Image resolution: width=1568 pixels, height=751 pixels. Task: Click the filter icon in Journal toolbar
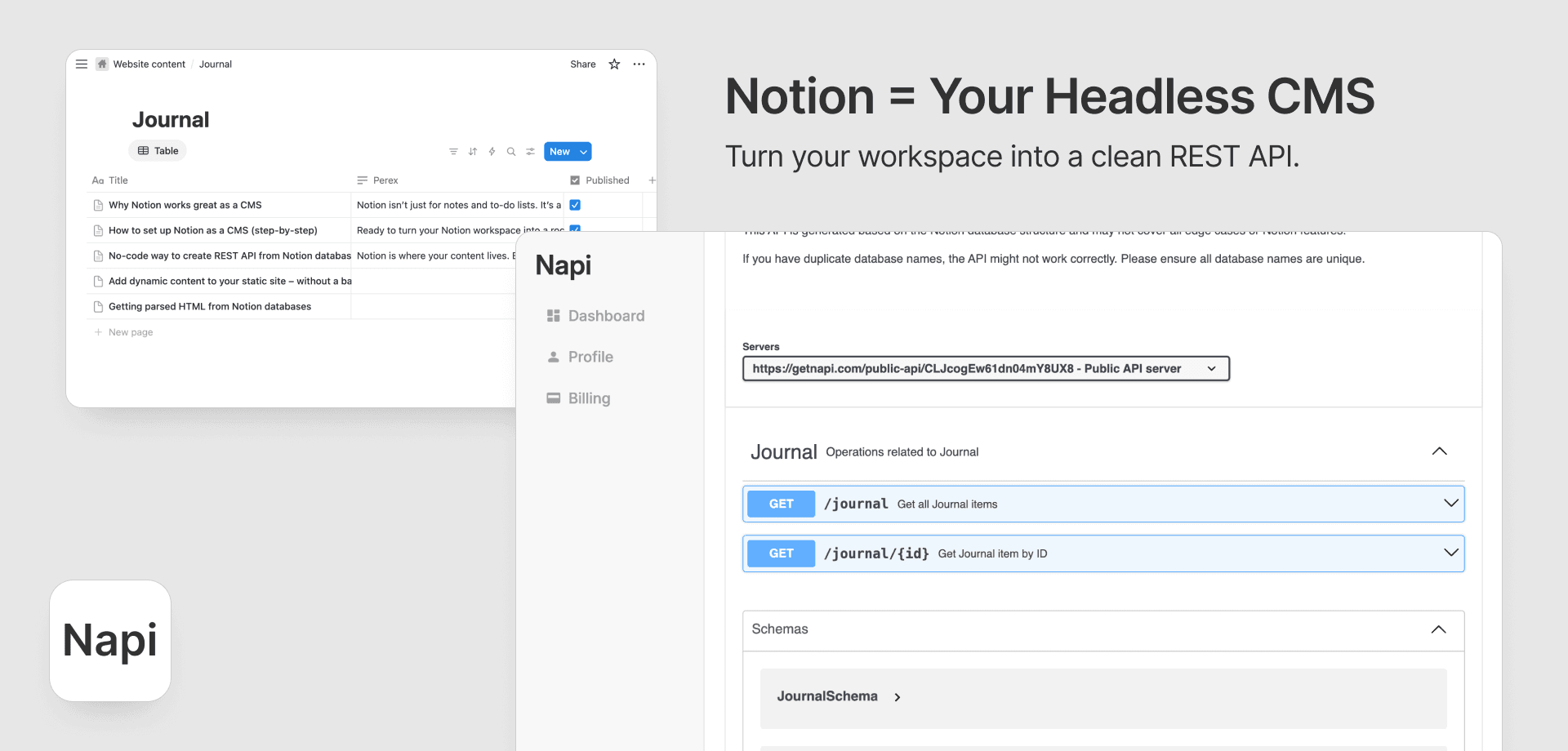453,152
